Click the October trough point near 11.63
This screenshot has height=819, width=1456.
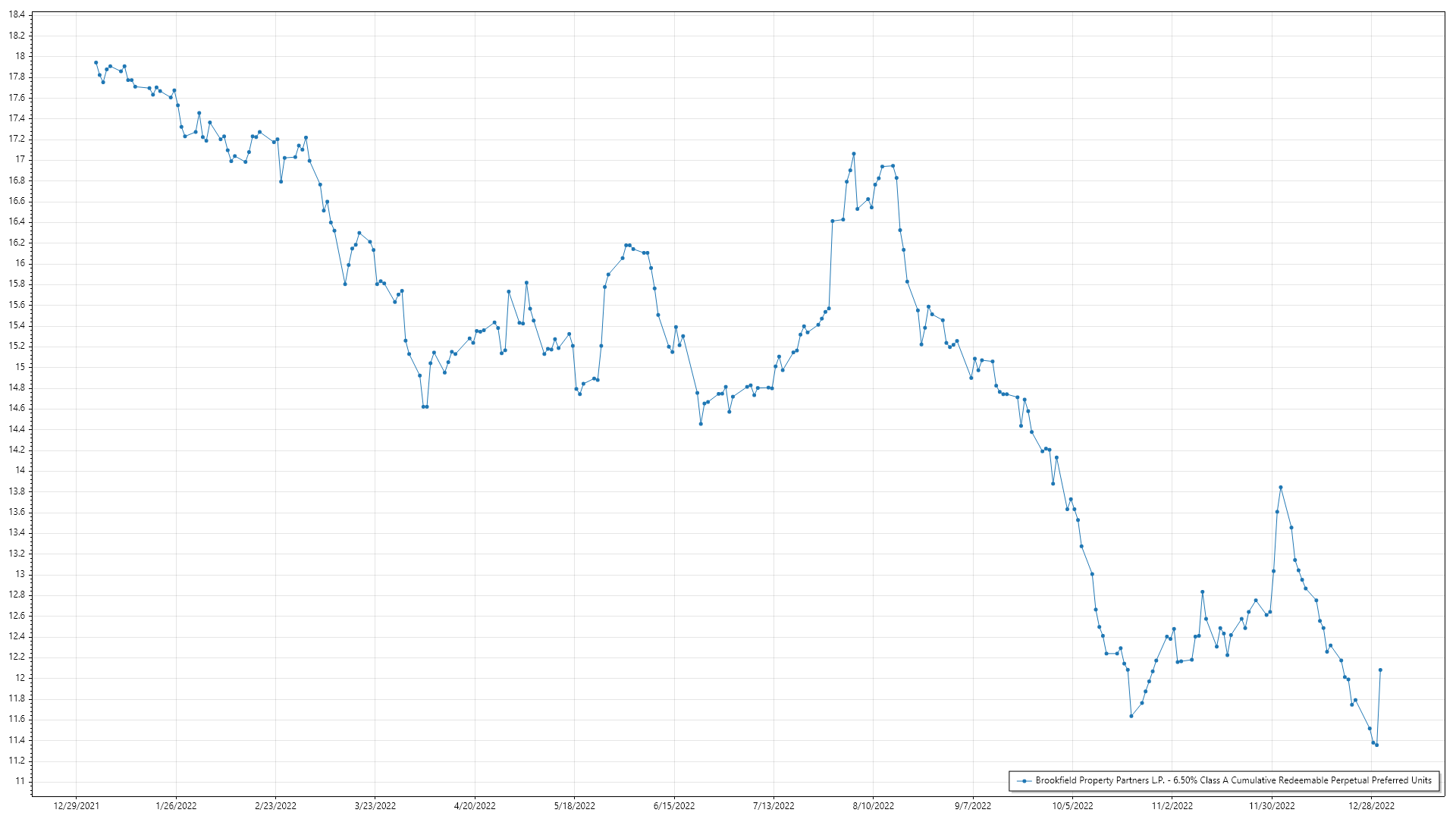pyautogui.click(x=1131, y=716)
